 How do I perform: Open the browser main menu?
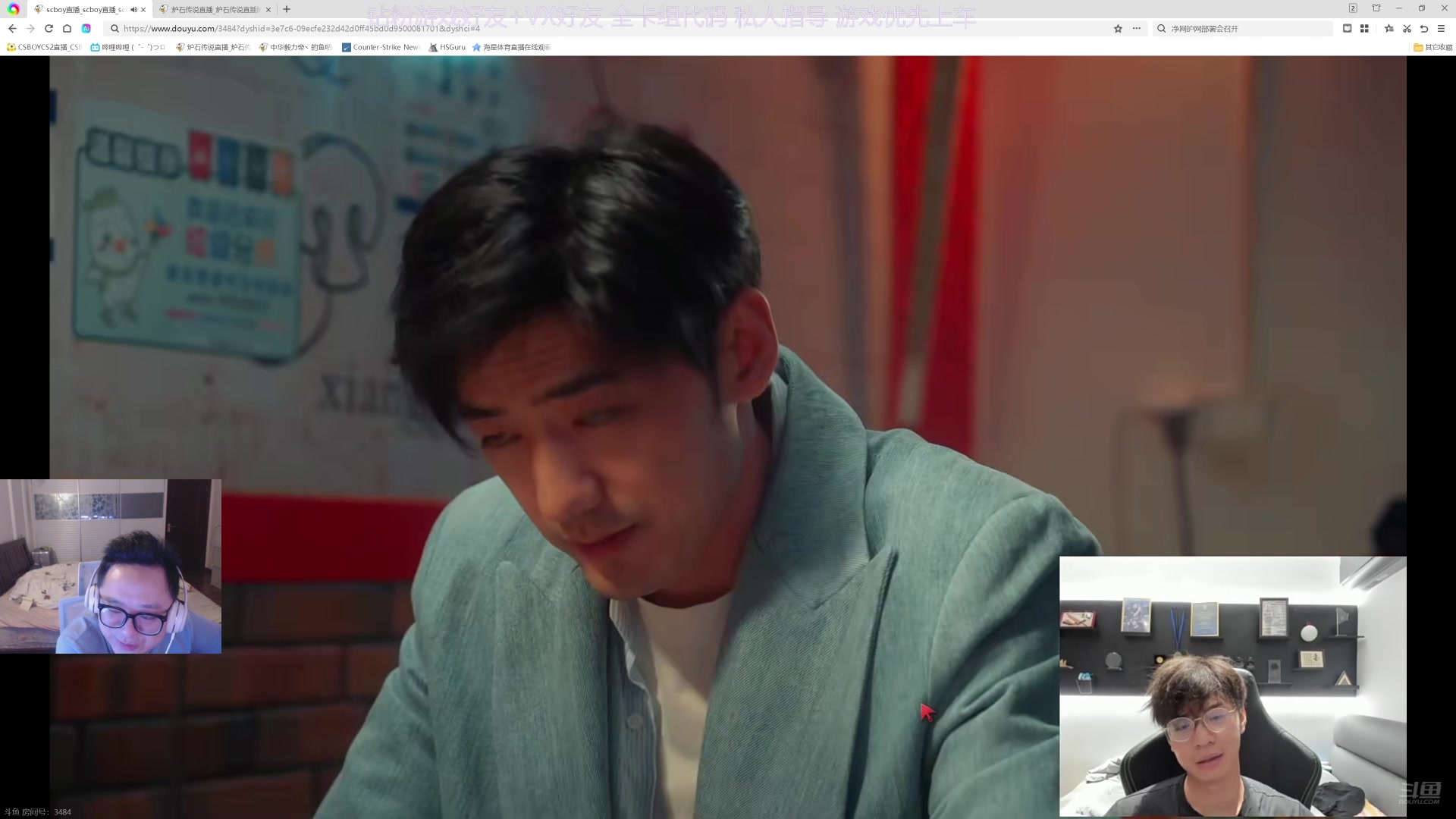[x=1441, y=28]
